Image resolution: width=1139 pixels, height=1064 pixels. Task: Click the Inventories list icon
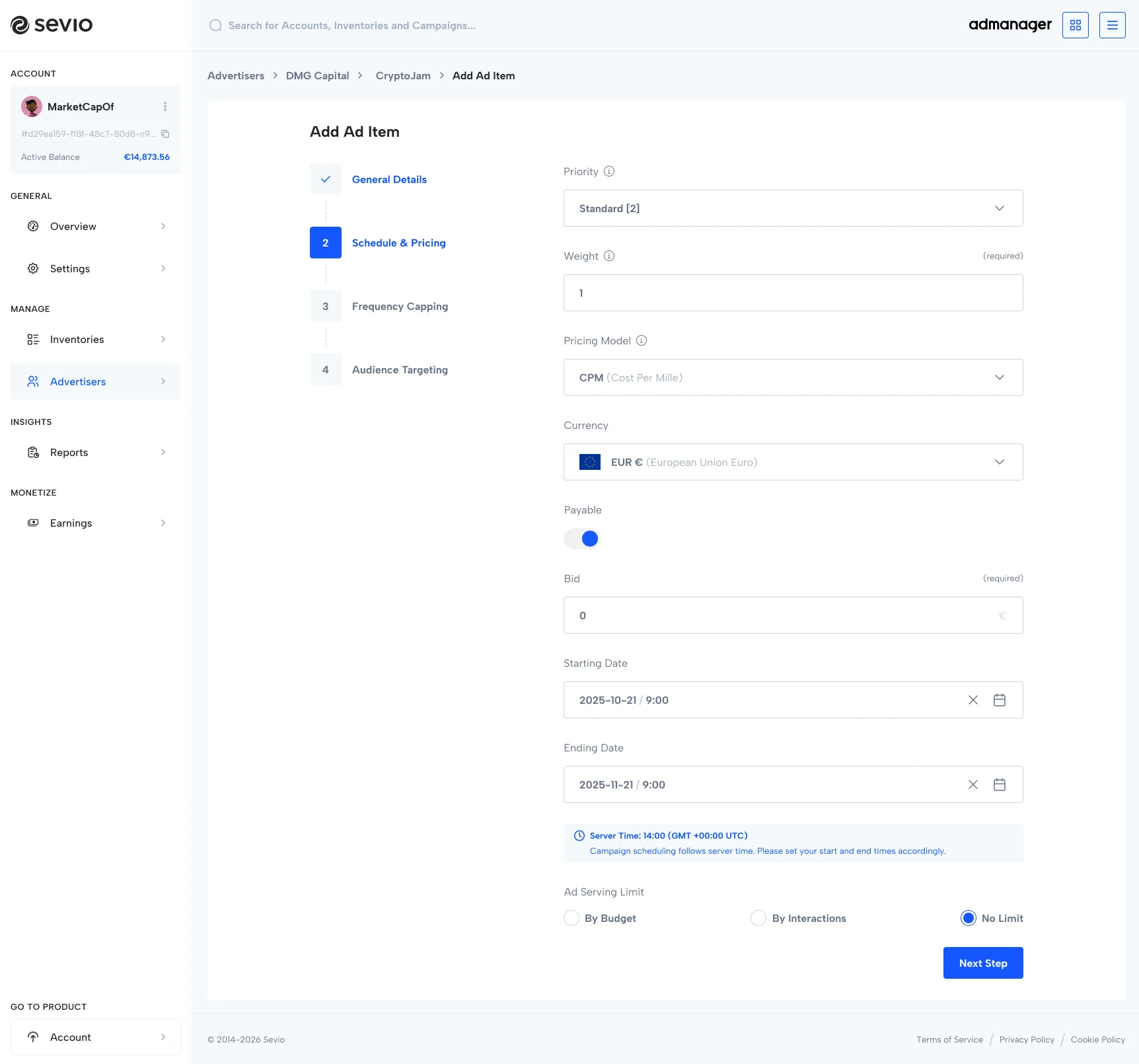pos(33,339)
